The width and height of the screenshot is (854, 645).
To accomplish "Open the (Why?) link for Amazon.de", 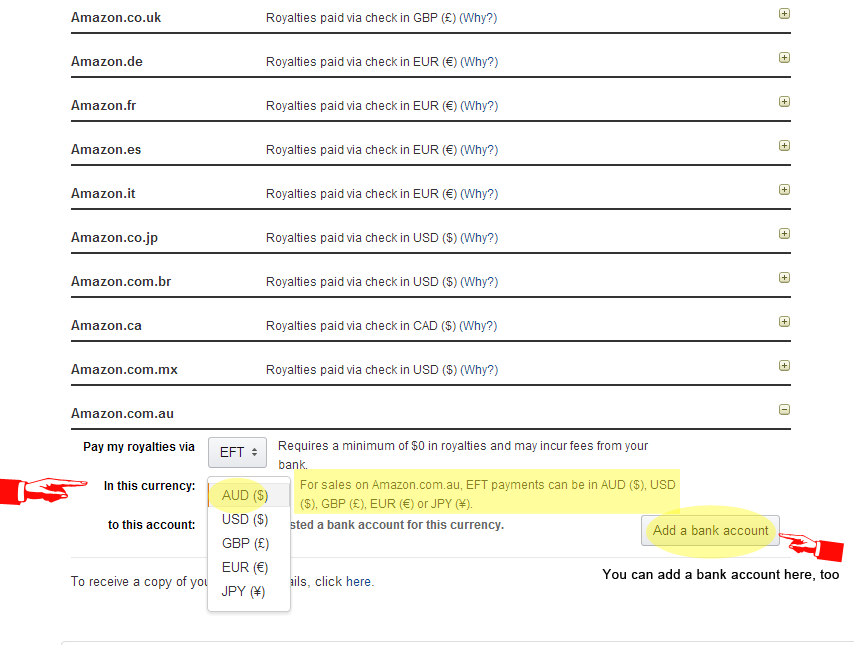I will pyautogui.click(x=479, y=62).
